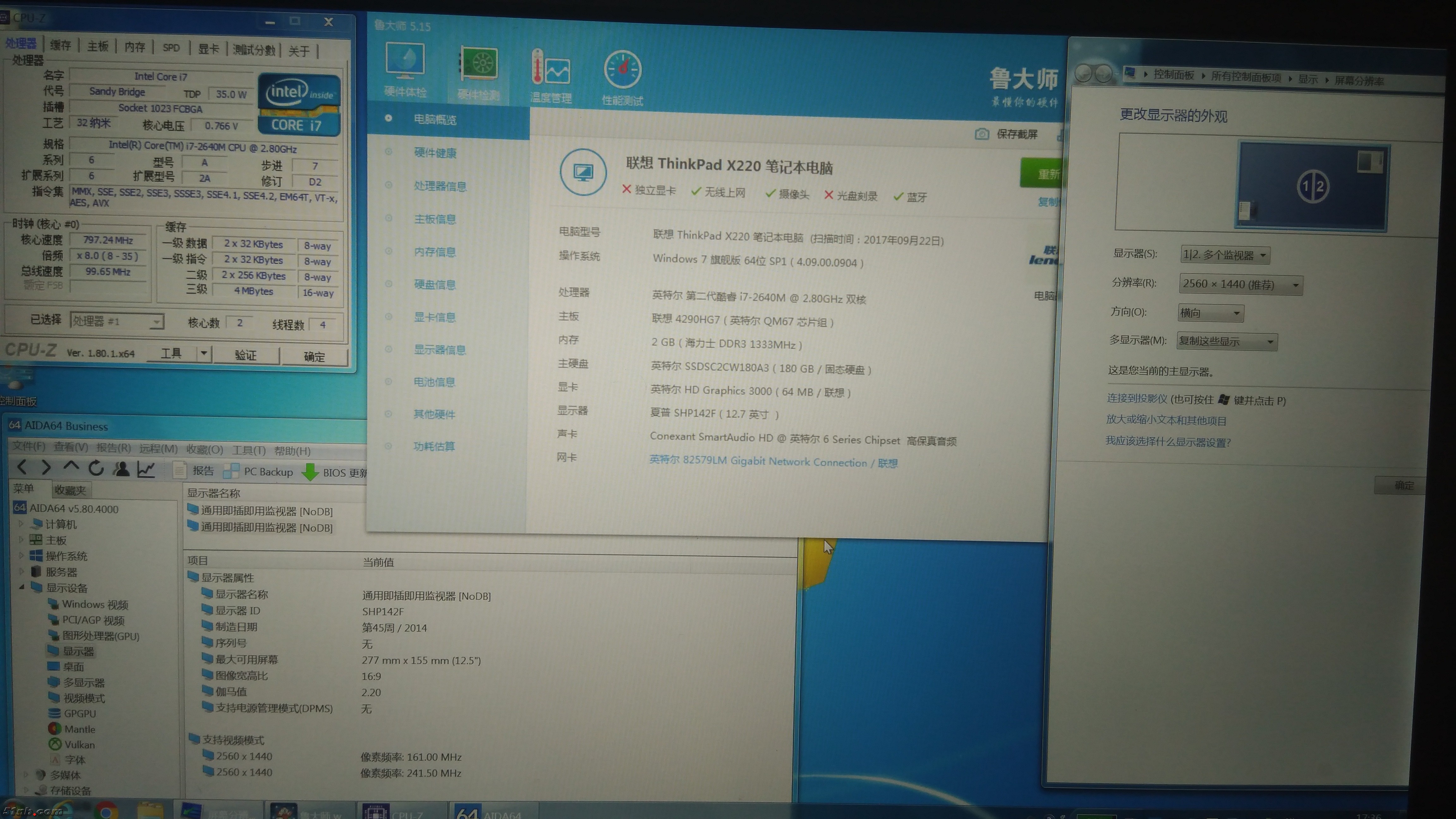Screen dimensions: 1456x819
Task: Open AIDA64 报告 report toolbar item
Action: (194, 470)
